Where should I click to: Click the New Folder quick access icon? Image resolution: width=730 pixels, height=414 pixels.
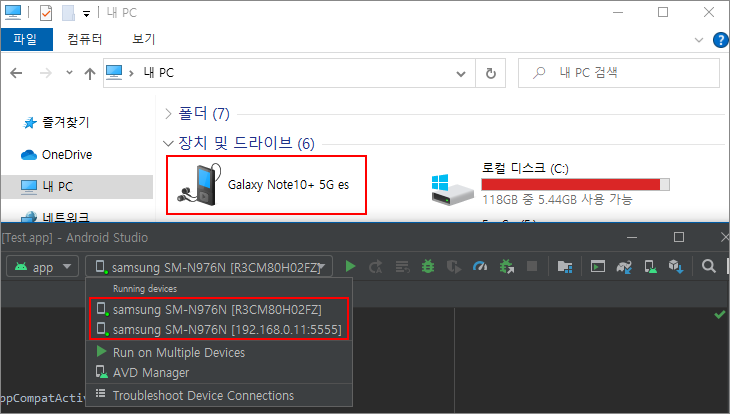point(68,13)
